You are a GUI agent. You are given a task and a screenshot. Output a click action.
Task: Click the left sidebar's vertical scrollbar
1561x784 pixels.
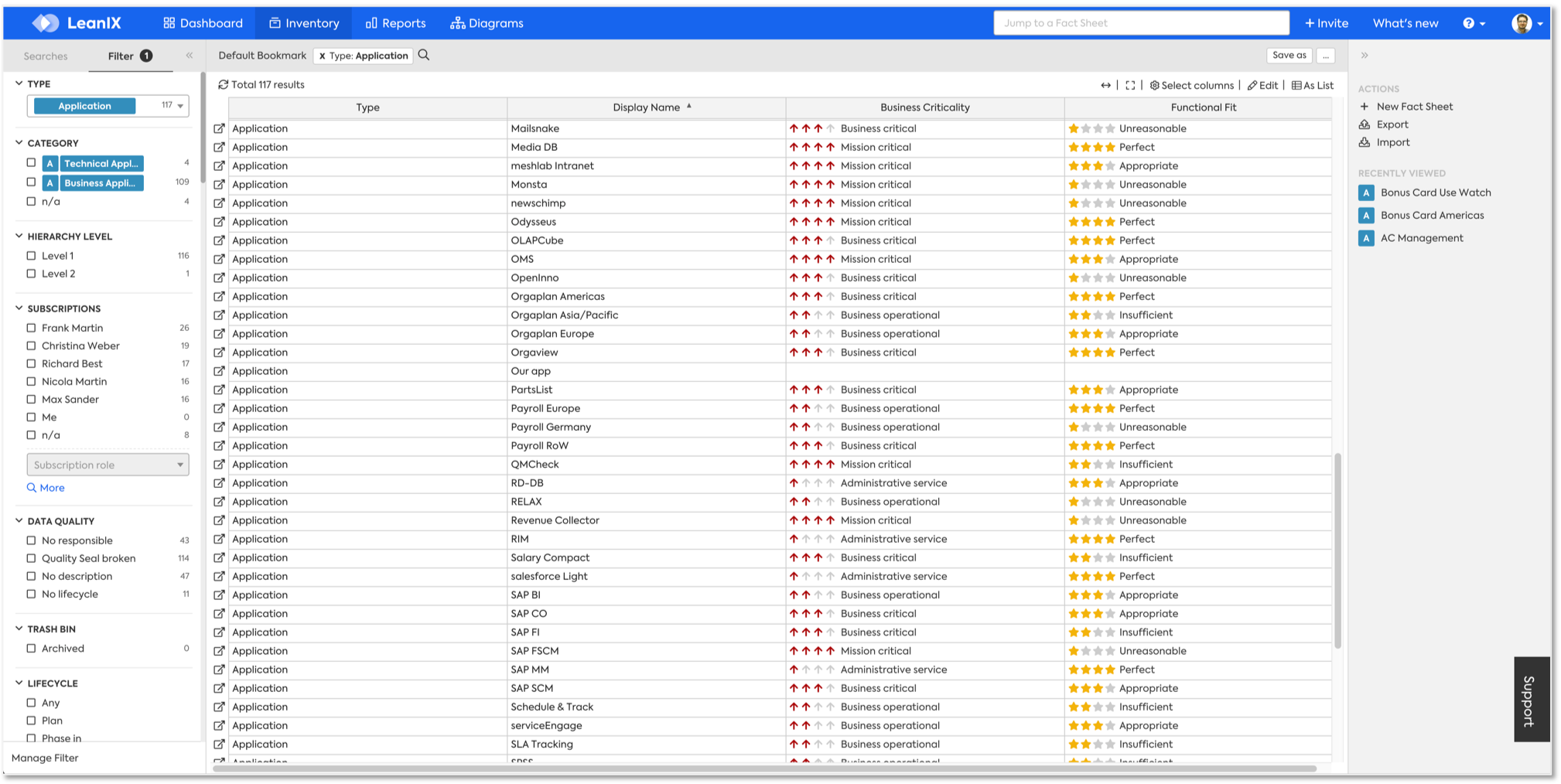(x=203, y=128)
